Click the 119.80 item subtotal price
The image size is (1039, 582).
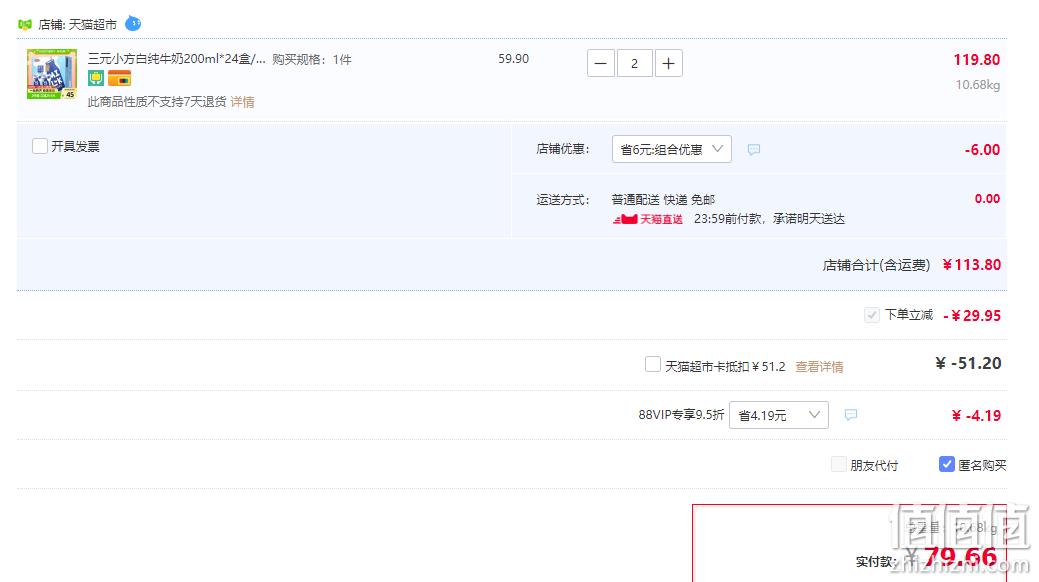pos(977,60)
